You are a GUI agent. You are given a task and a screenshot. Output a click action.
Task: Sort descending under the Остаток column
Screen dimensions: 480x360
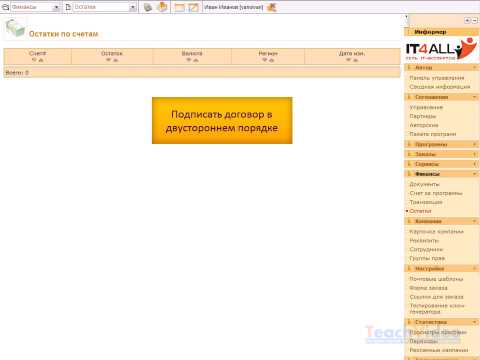tap(108, 60)
